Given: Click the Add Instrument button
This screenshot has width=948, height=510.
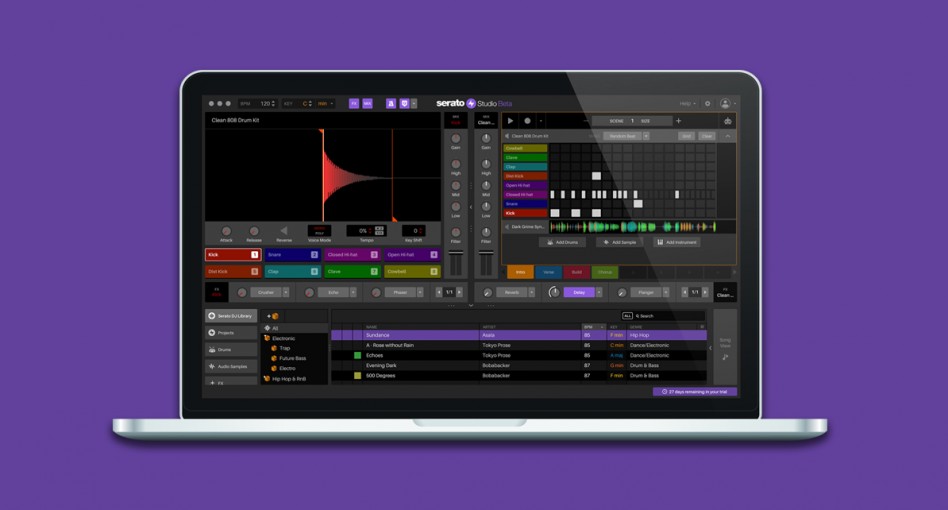Looking at the screenshot, I should point(677,242).
